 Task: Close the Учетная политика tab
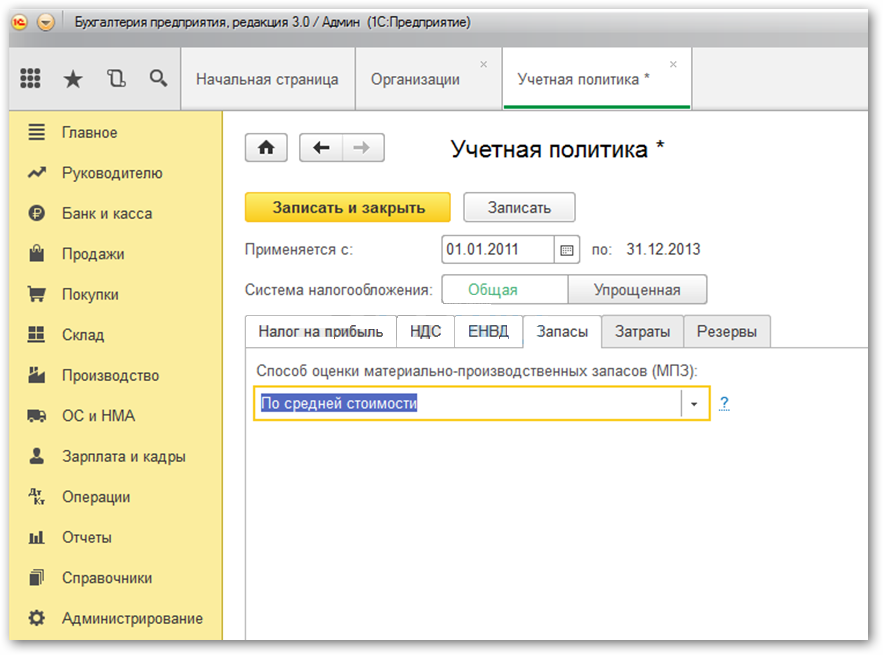(x=673, y=64)
